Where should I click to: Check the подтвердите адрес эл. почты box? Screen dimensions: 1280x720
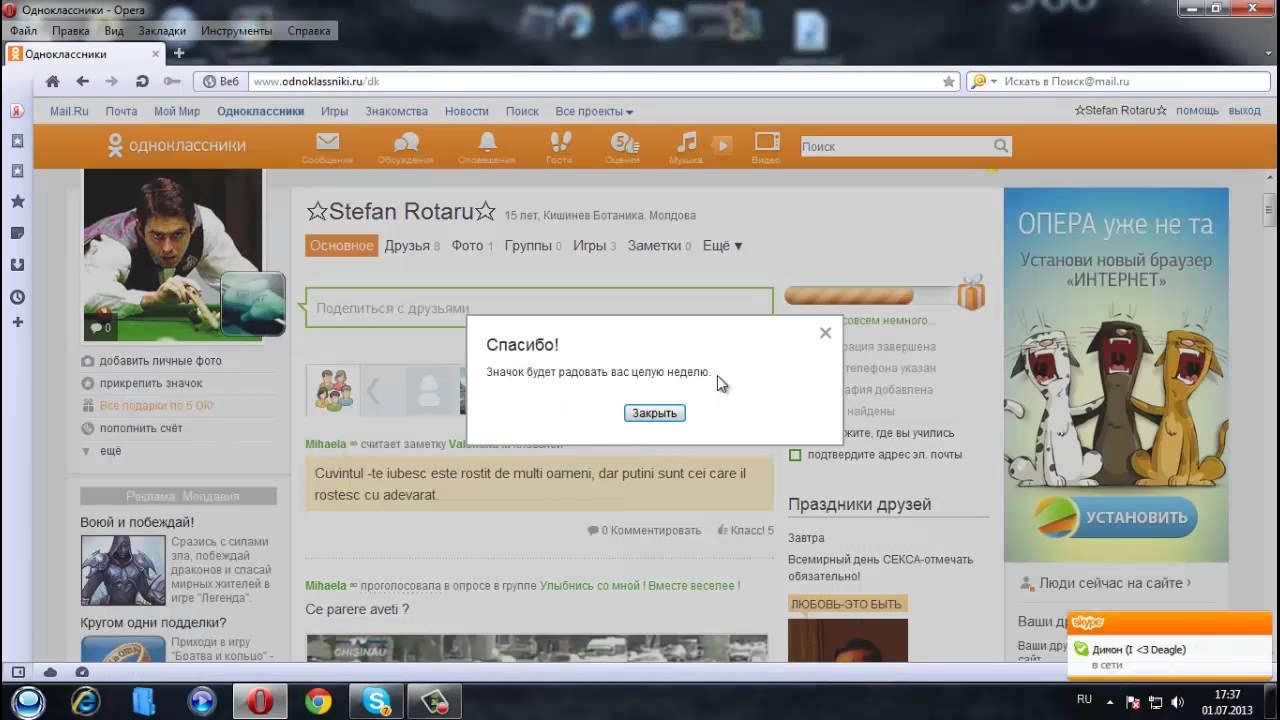795,455
